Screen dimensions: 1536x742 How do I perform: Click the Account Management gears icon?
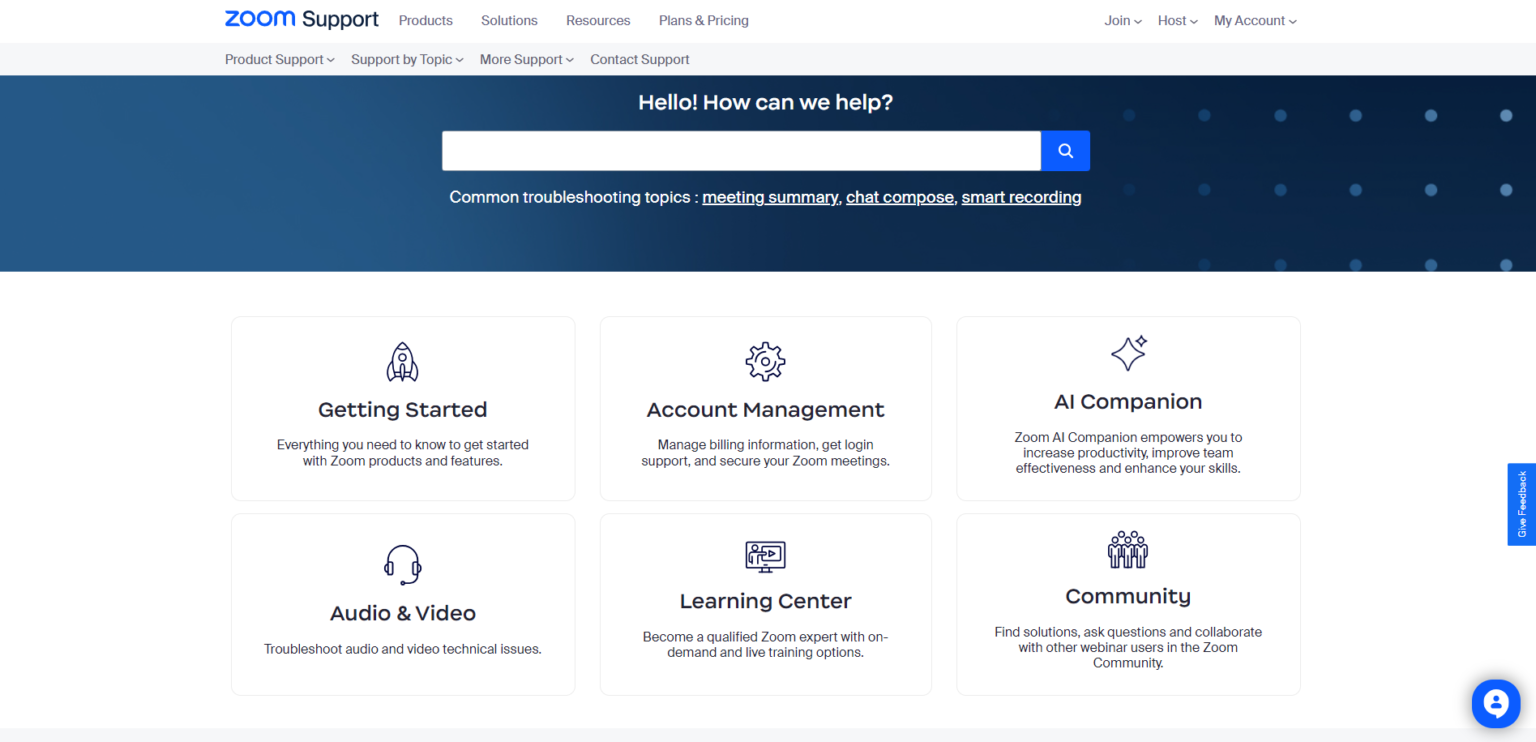[765, 362]
